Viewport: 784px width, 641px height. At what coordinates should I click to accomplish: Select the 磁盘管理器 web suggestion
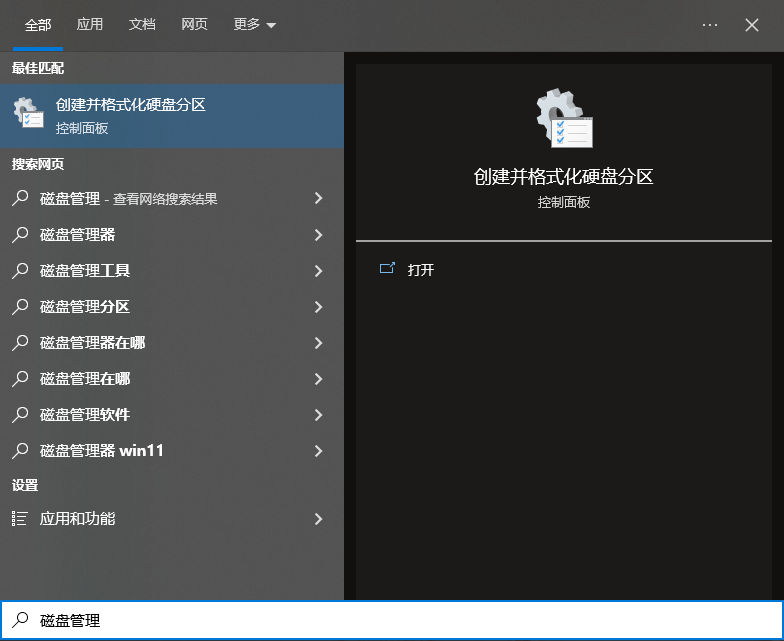[x=172, y=234]
